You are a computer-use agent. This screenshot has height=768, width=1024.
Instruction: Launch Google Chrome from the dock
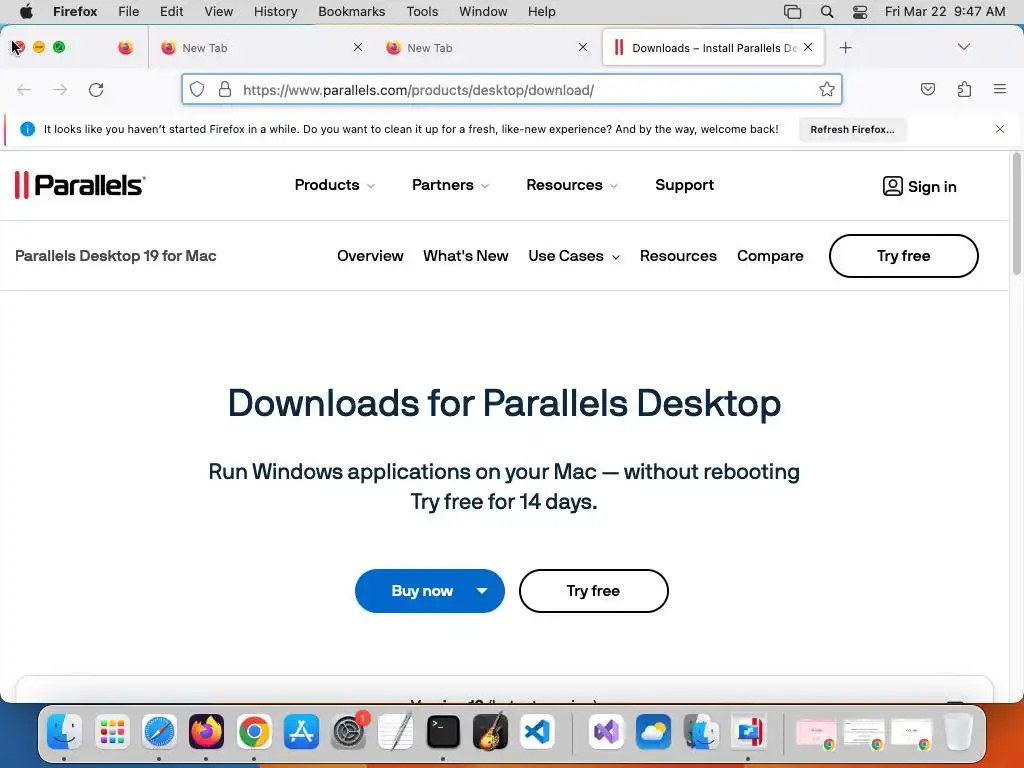254,731
